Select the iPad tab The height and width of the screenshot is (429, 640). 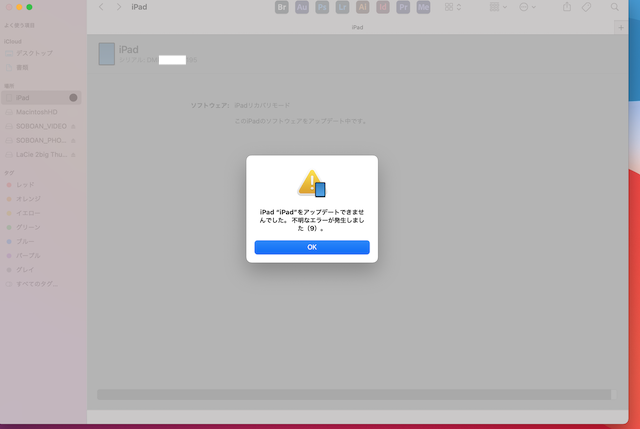click(357, 27)
